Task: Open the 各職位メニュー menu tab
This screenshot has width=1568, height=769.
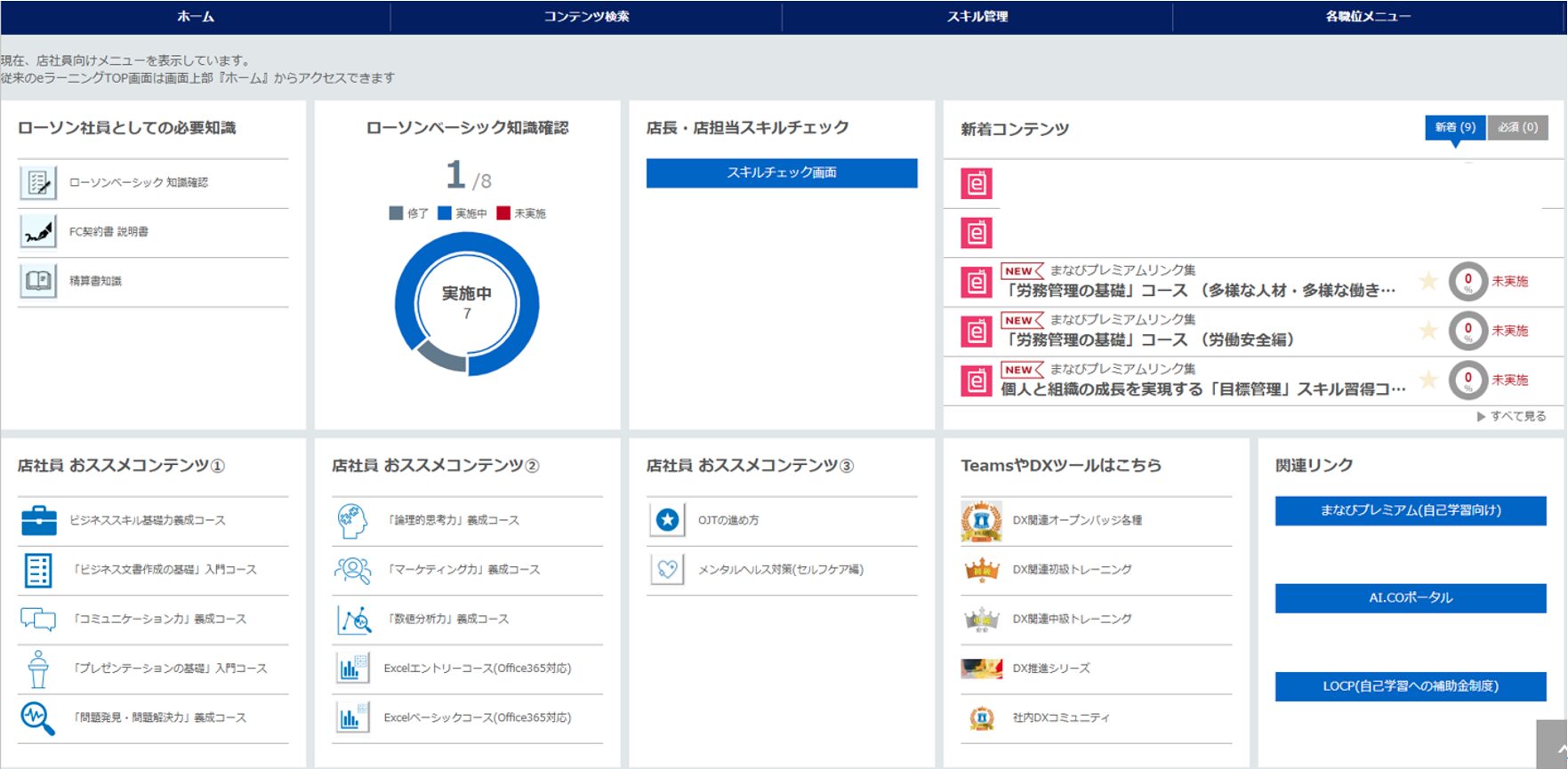Action: pos(1369,17)
